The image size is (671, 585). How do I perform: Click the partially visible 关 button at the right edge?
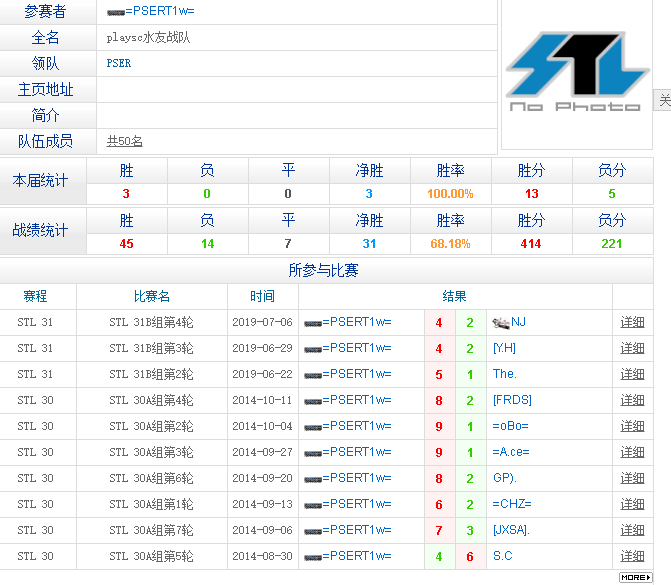point(663,100)
